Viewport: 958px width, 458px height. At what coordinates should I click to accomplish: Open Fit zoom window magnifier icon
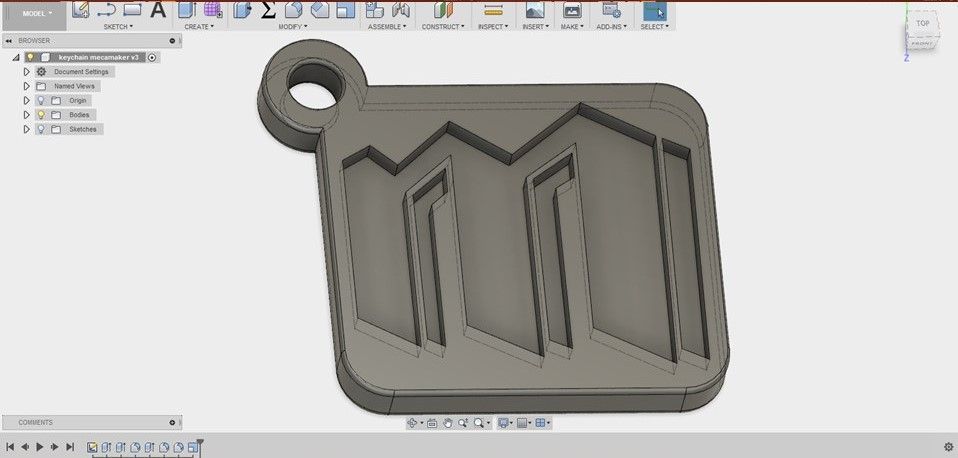coord(478,423)
